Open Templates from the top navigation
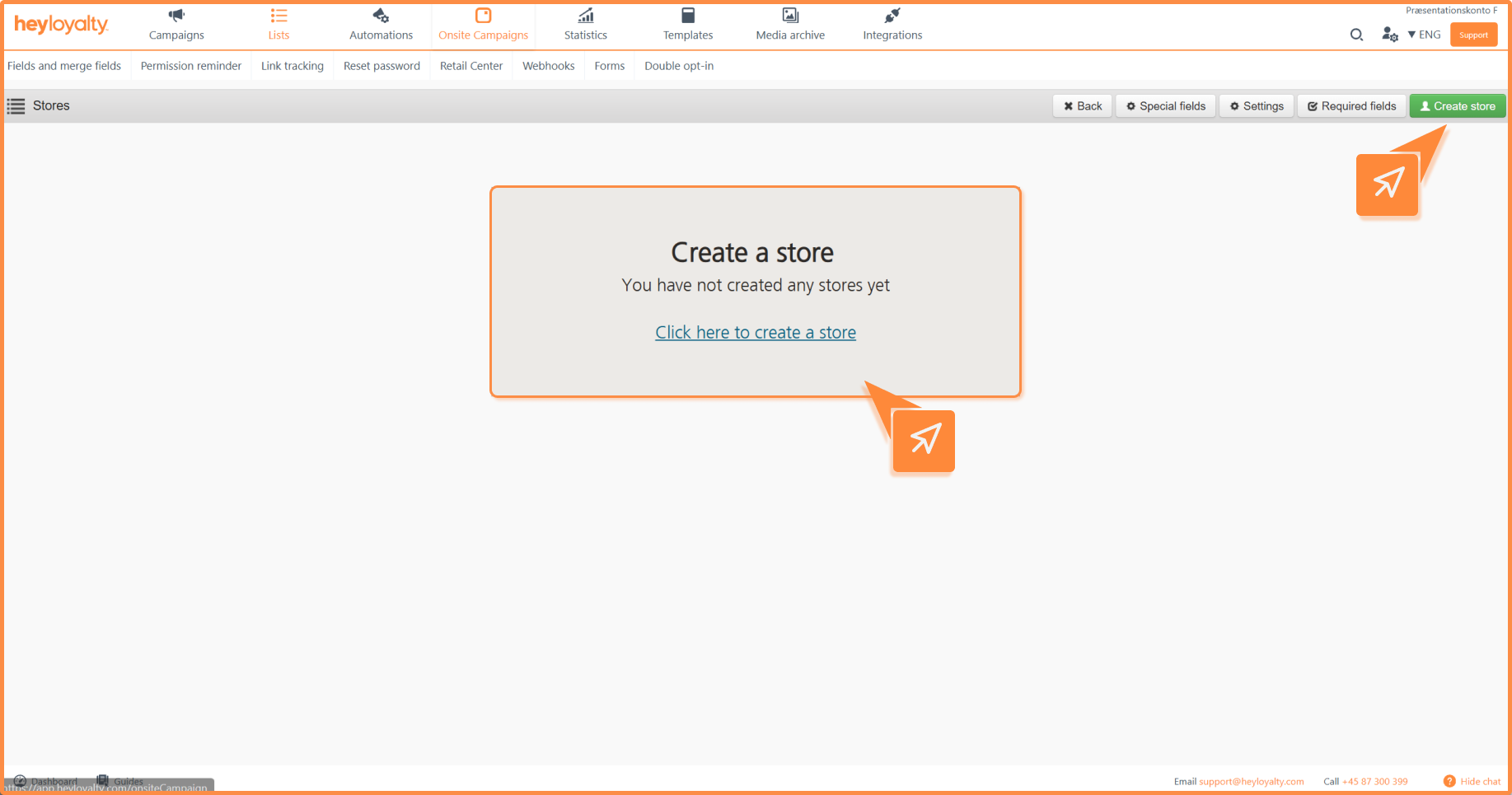This screenshot has height=795, width=1512. point(688,25)
